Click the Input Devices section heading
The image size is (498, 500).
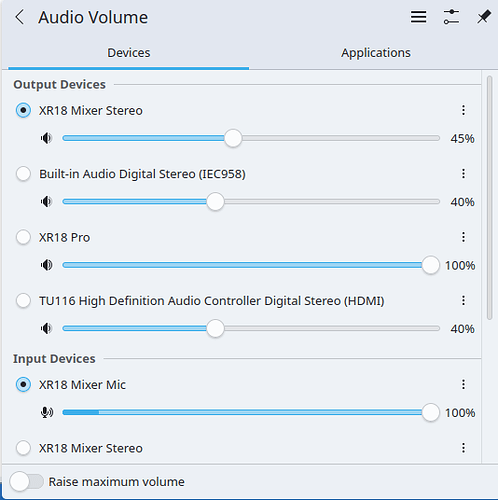pyautogui.click(x=54, y=359)
